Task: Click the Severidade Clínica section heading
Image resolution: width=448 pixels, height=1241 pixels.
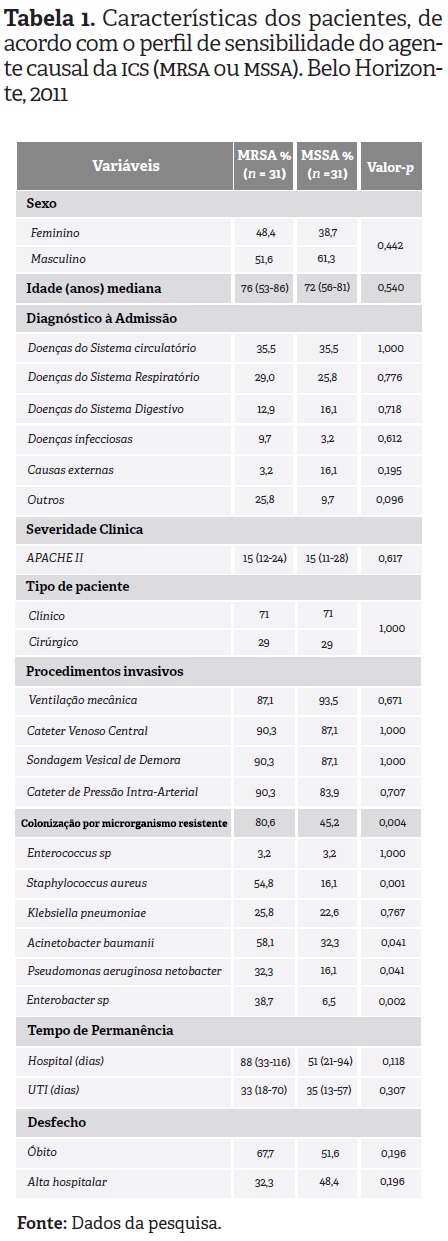Action: (x=84, y=528)
